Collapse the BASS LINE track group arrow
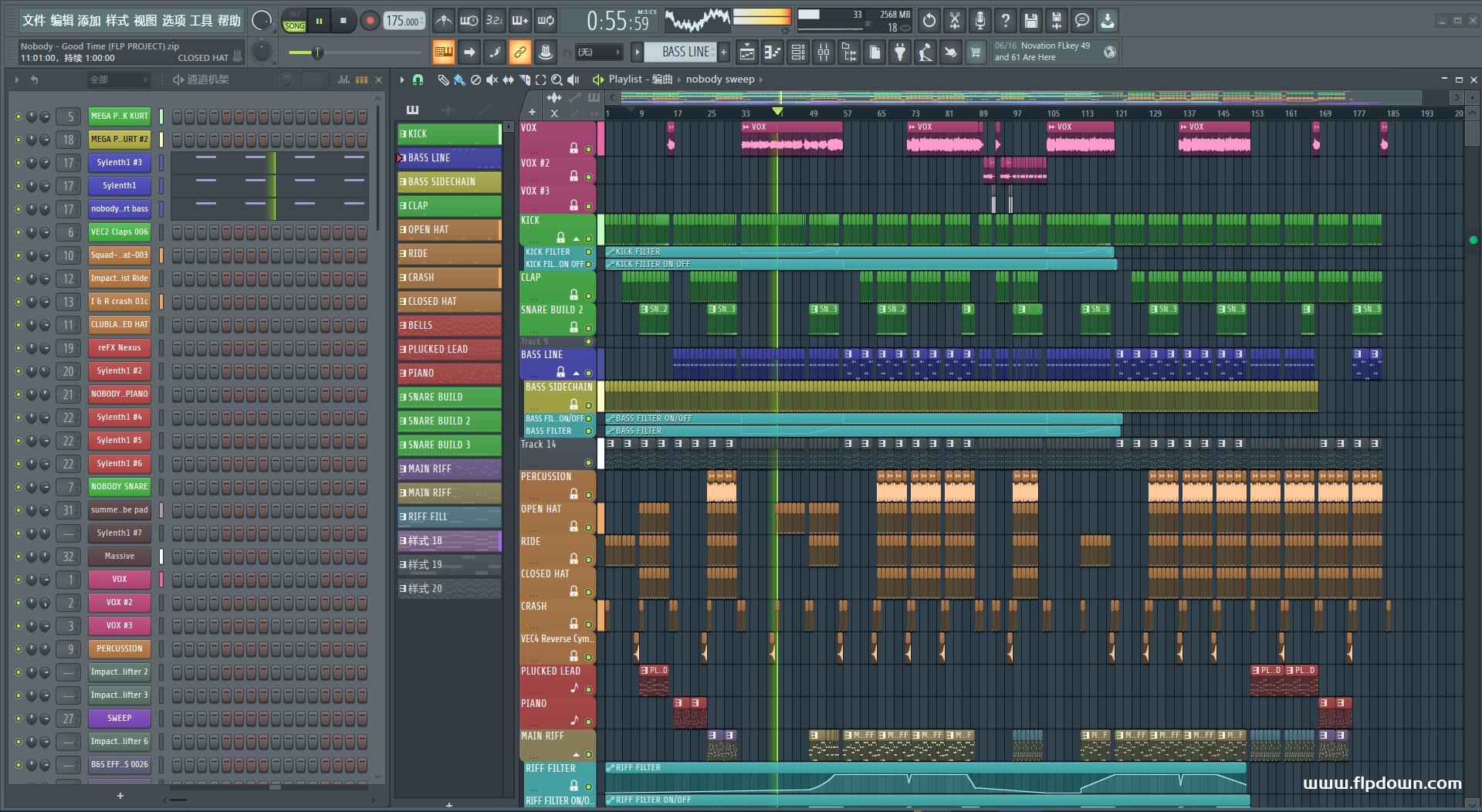The height and width of the screenshot is (812, 1482). [x=576, y=373]
